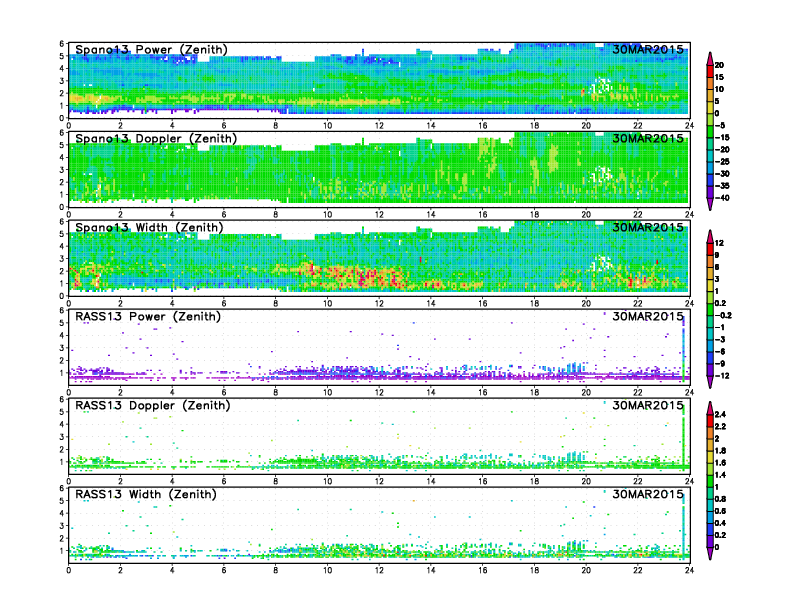Click the green segment near 1 on bottom colorbar
The image size is (792, 612).
[710, 481]
